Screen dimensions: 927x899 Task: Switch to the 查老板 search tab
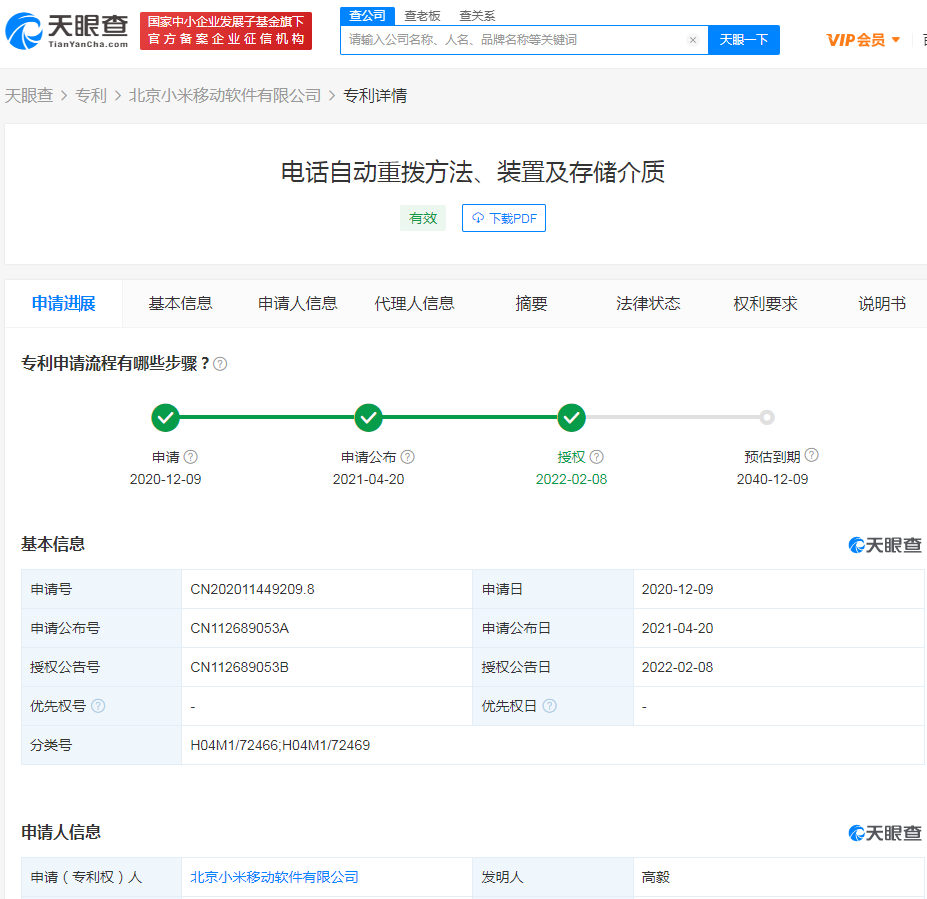click(420, 16)
